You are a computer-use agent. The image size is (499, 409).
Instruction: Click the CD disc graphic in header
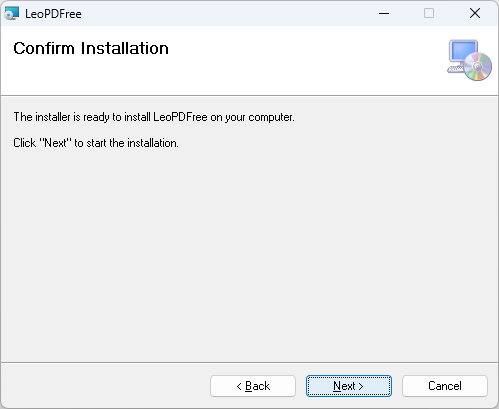pos(478,67)
